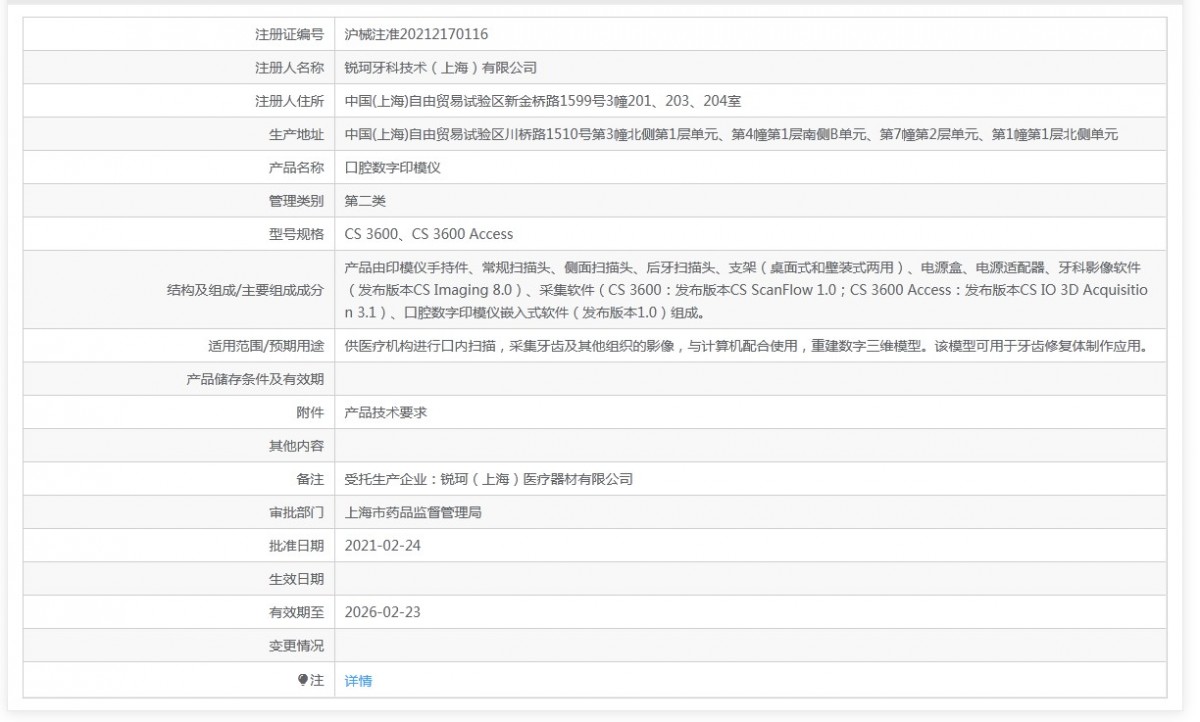Select the composition paragraph starting 产品由印模仪手持件

pyautogui.click(x=746, y=290)
